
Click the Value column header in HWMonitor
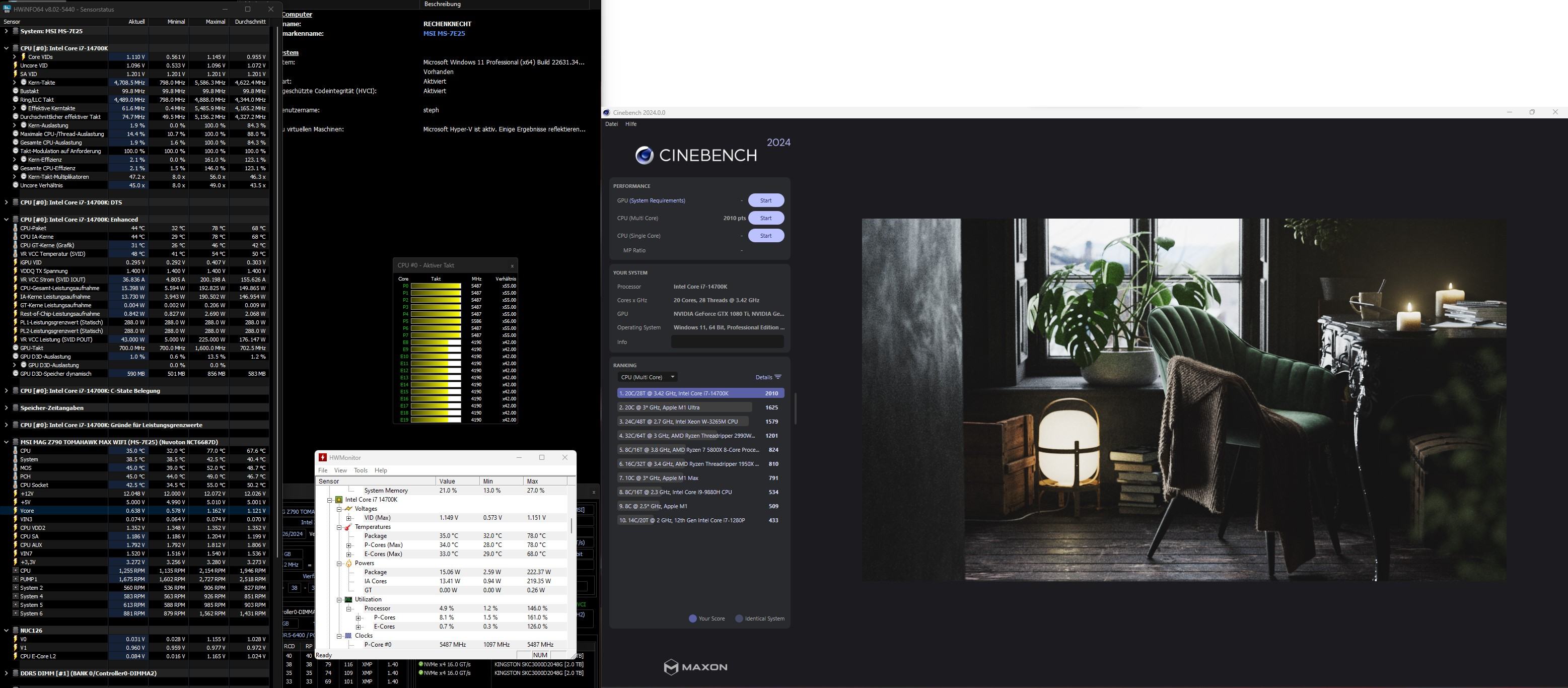coord(457,481)
